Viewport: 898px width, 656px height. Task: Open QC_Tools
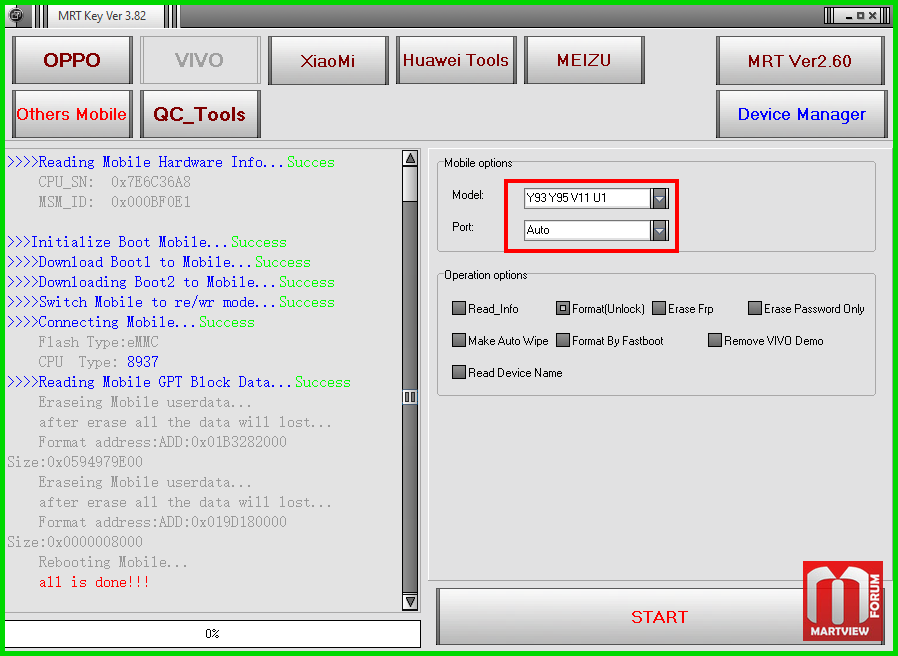coord(200,114)
